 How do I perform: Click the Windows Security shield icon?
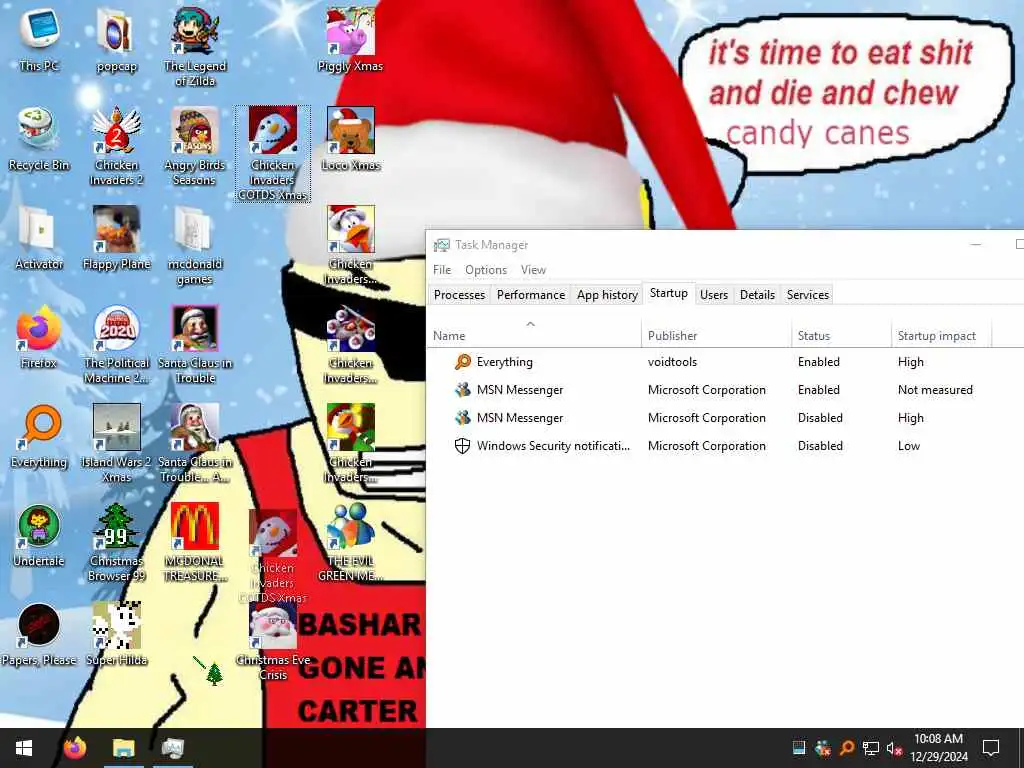(x=462, y=446)
